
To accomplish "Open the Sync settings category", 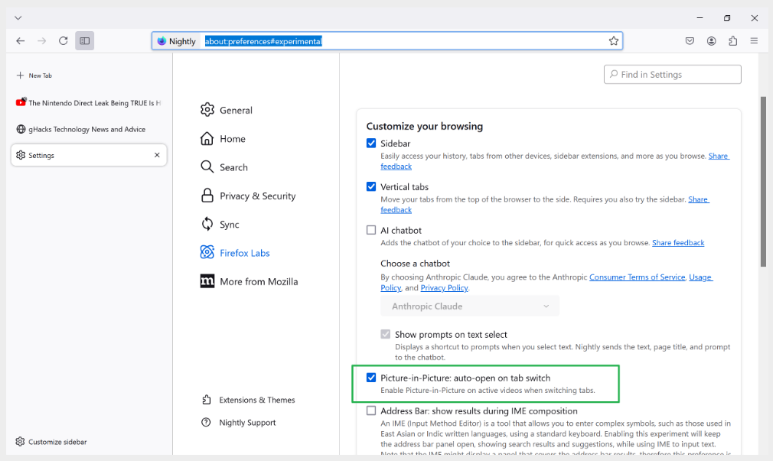I will click(220, 224).
